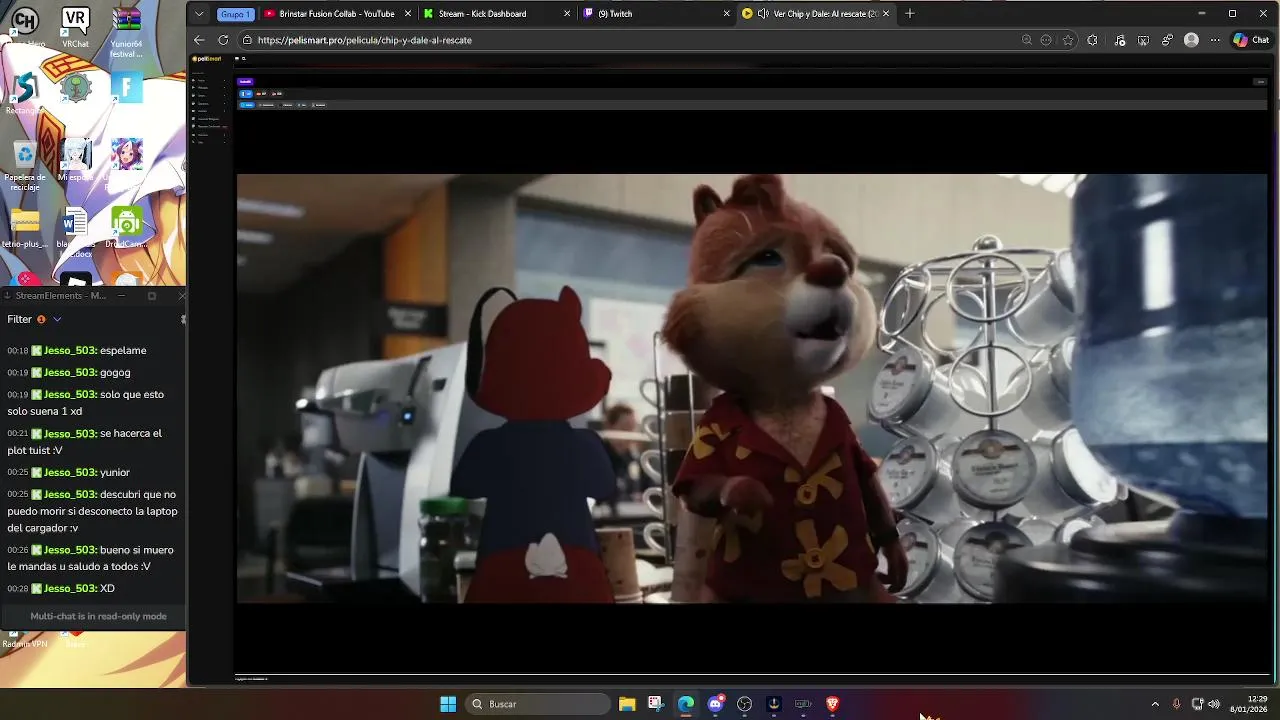This screenshot has width=1280, height=720.
Task: Select the Grupo 1 tab group
Action: (235, 14)
